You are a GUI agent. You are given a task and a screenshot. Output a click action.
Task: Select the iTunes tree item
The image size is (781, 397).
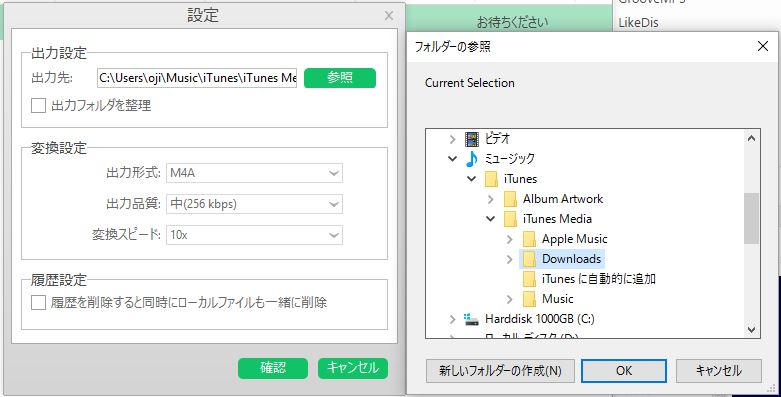tap(521, 179)
